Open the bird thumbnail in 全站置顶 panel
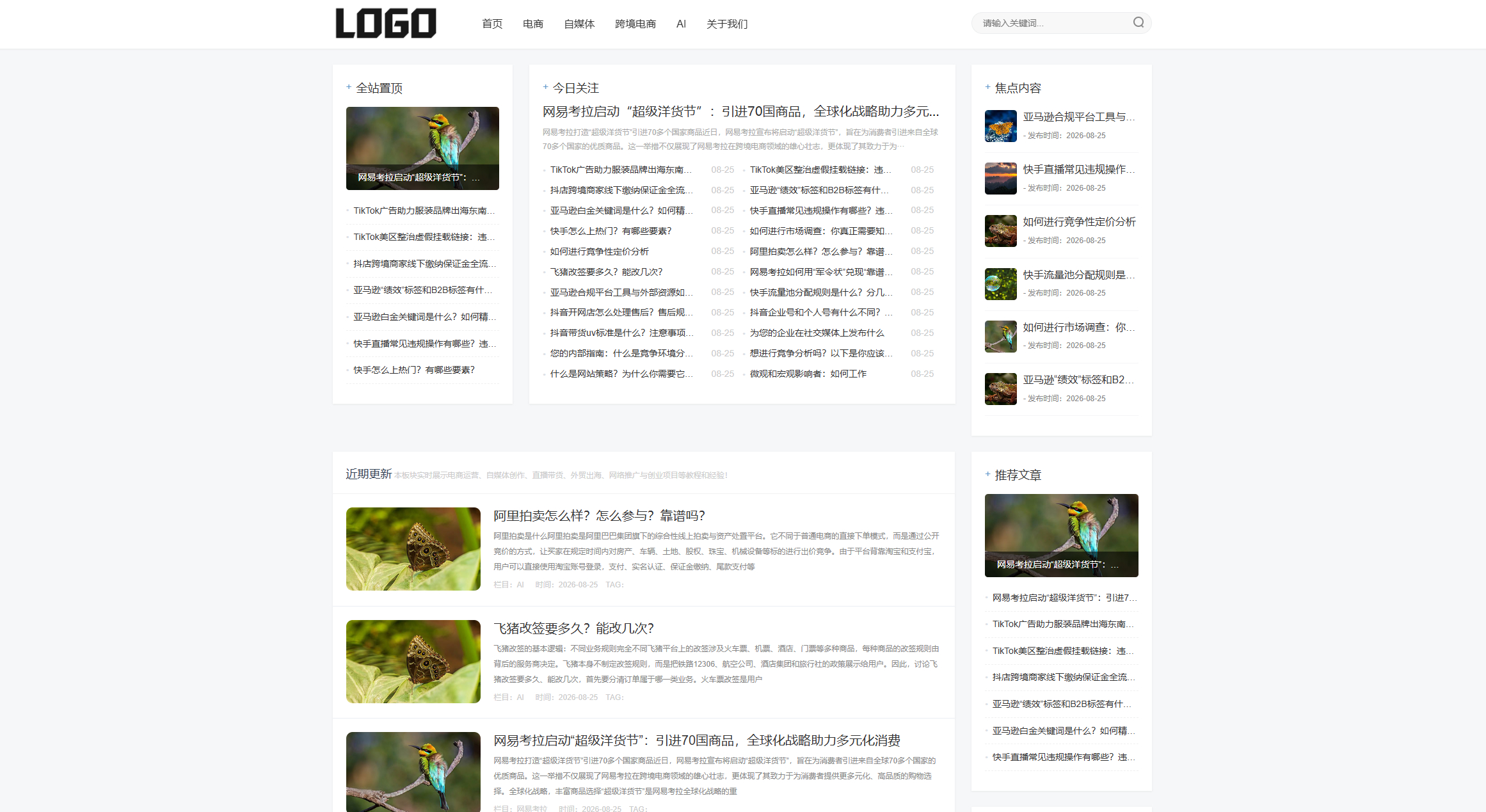The image size is (1486, 812). (x=422, y=148)
